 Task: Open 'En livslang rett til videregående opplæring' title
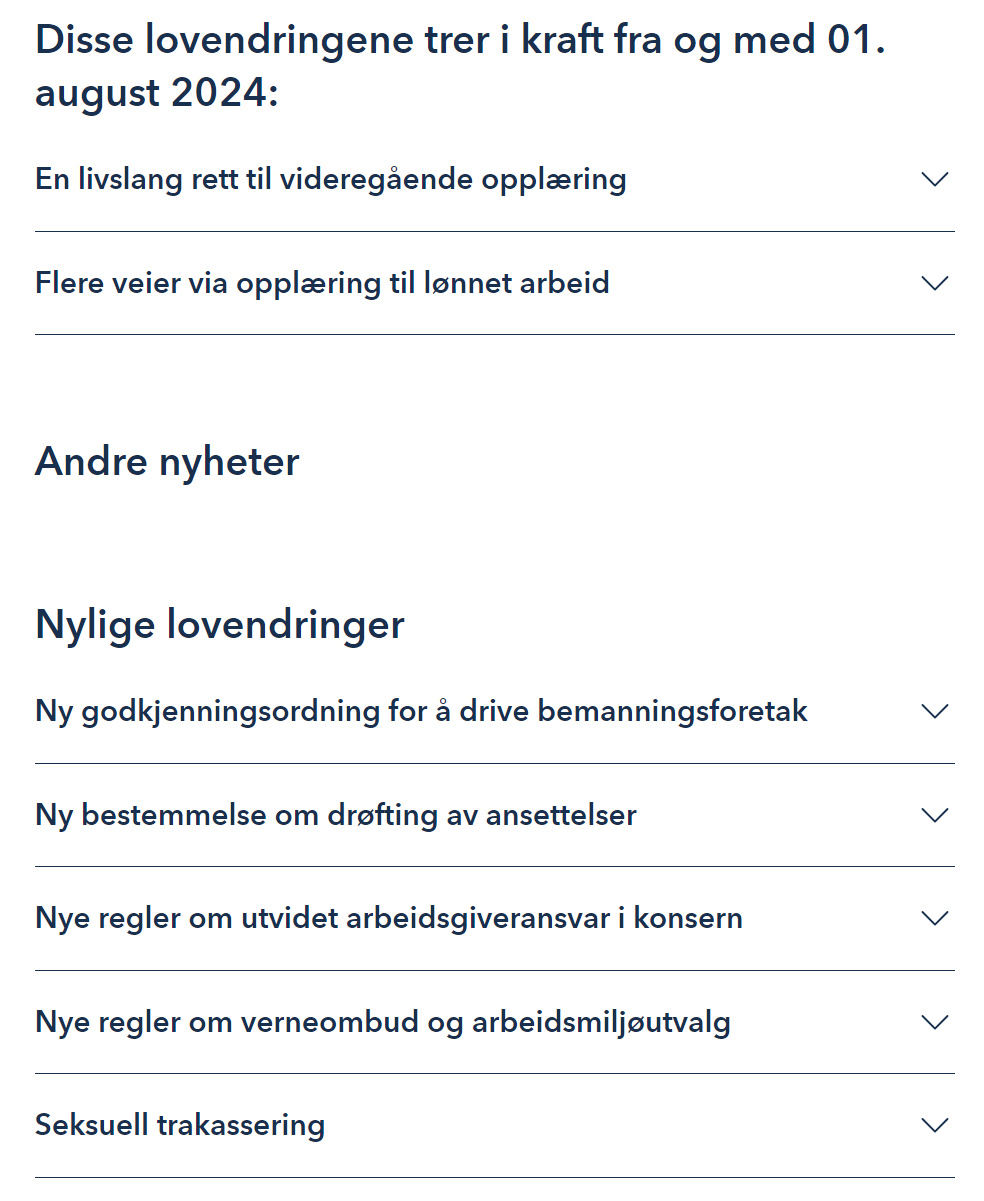(x=331, y=180)
